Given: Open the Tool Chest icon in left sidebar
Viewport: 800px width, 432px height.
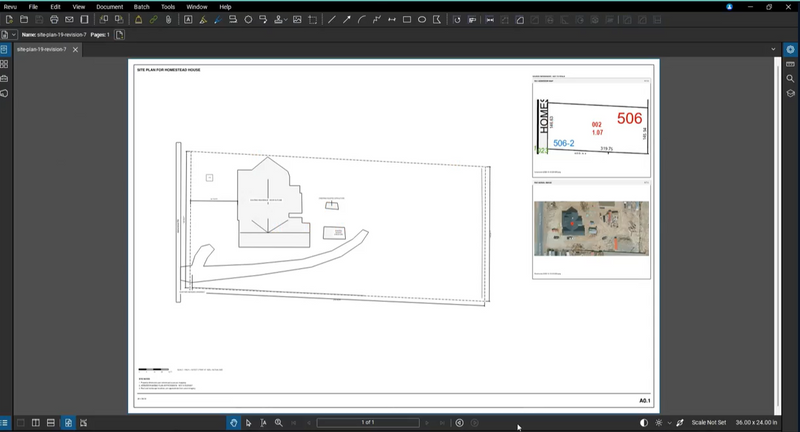Looking at the screenshot, I should [4, 79].
